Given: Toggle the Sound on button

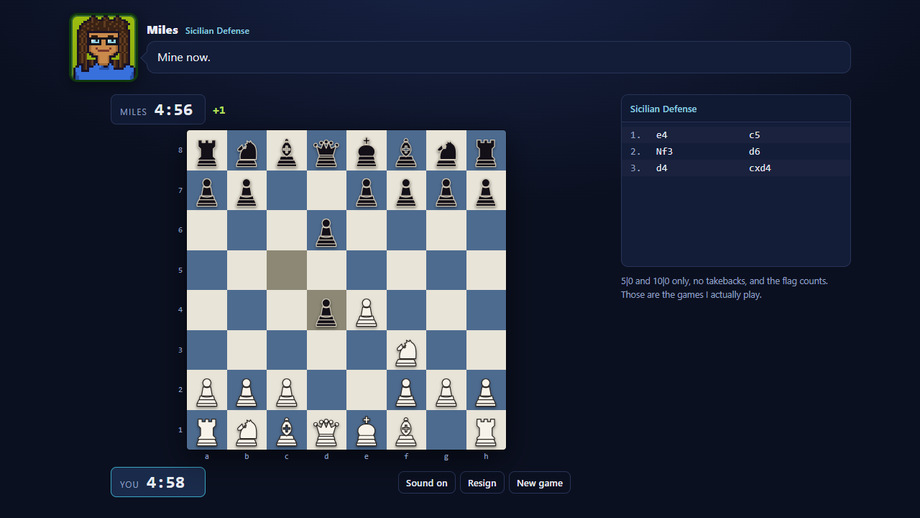Looking at the screenshot, I should click(427, 483).
